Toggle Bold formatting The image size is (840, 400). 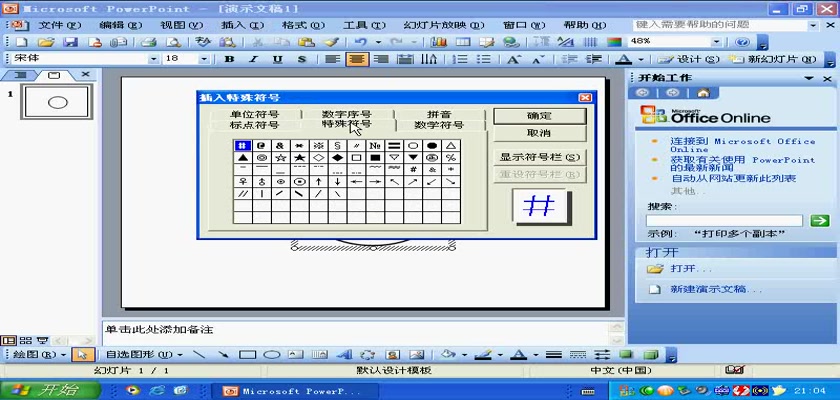coord(229,59)
